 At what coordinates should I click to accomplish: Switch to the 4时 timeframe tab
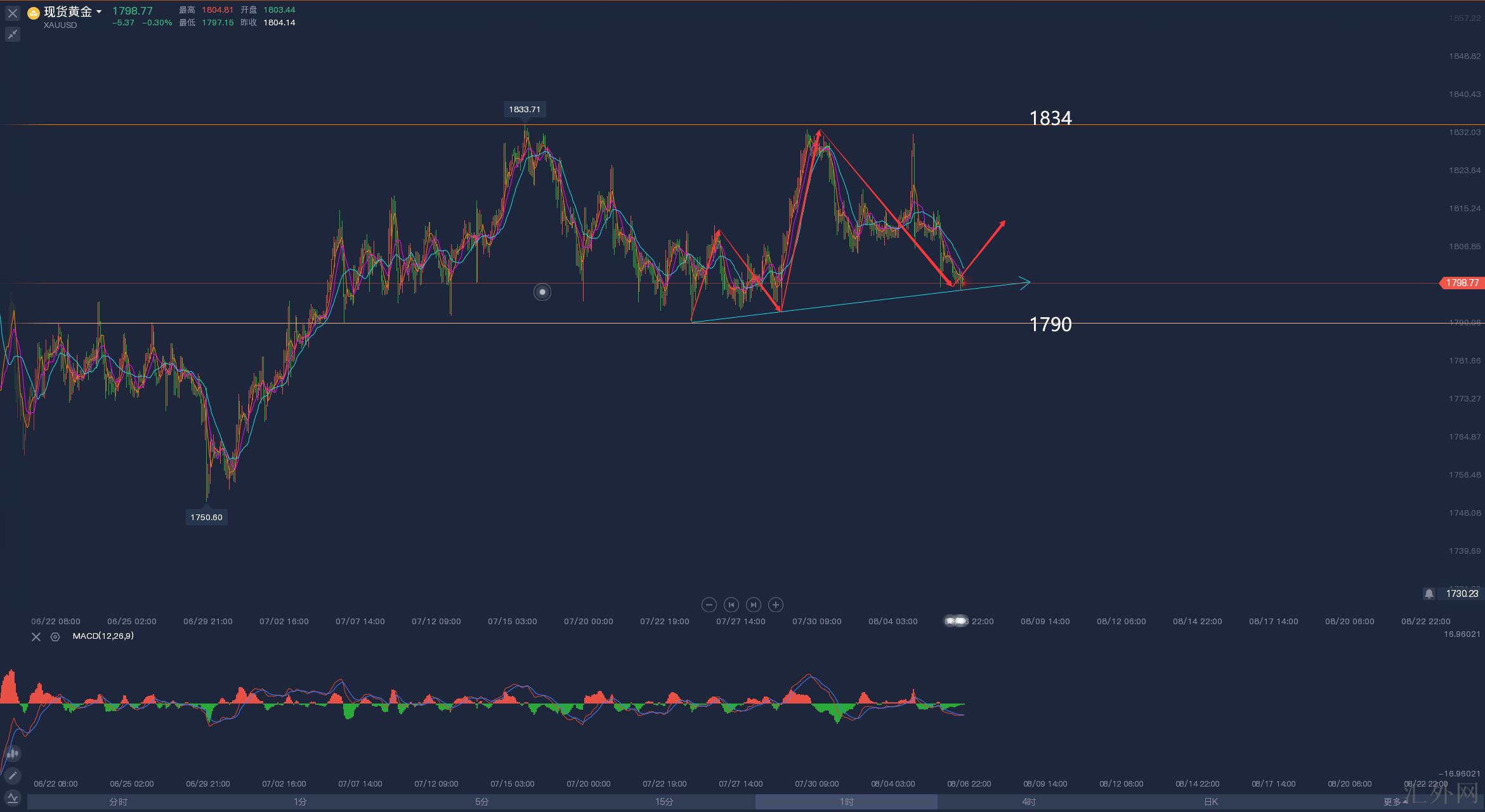1028,802
